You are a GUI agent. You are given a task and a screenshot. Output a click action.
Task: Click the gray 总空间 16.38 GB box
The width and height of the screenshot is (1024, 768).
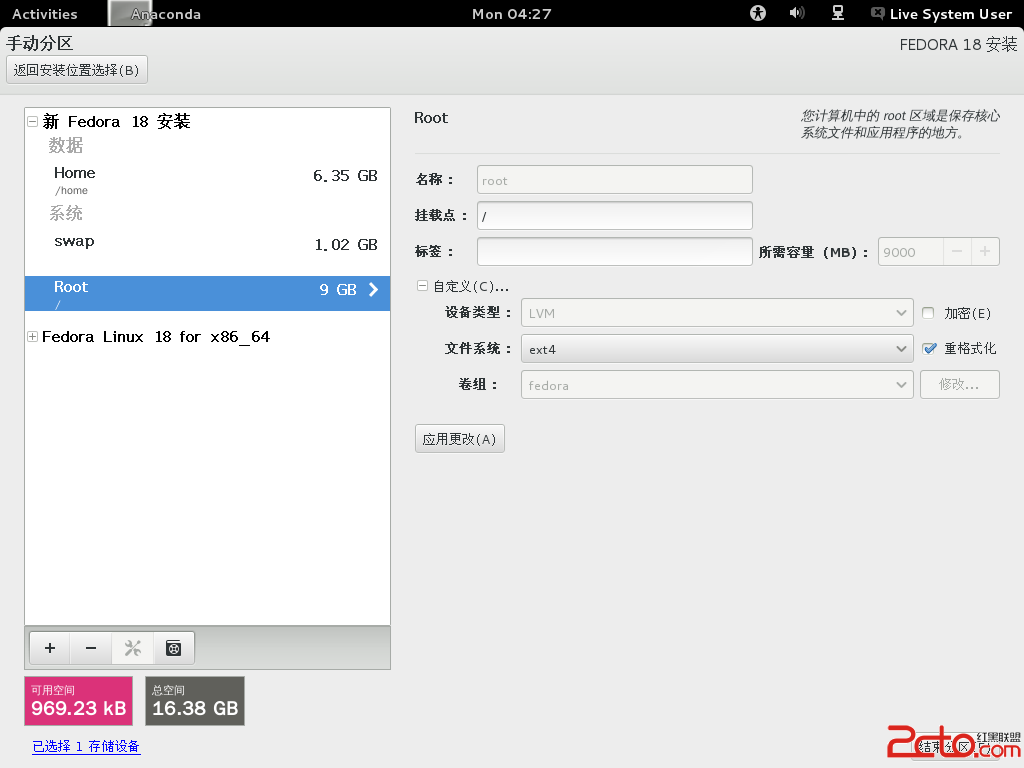[195, 701]
